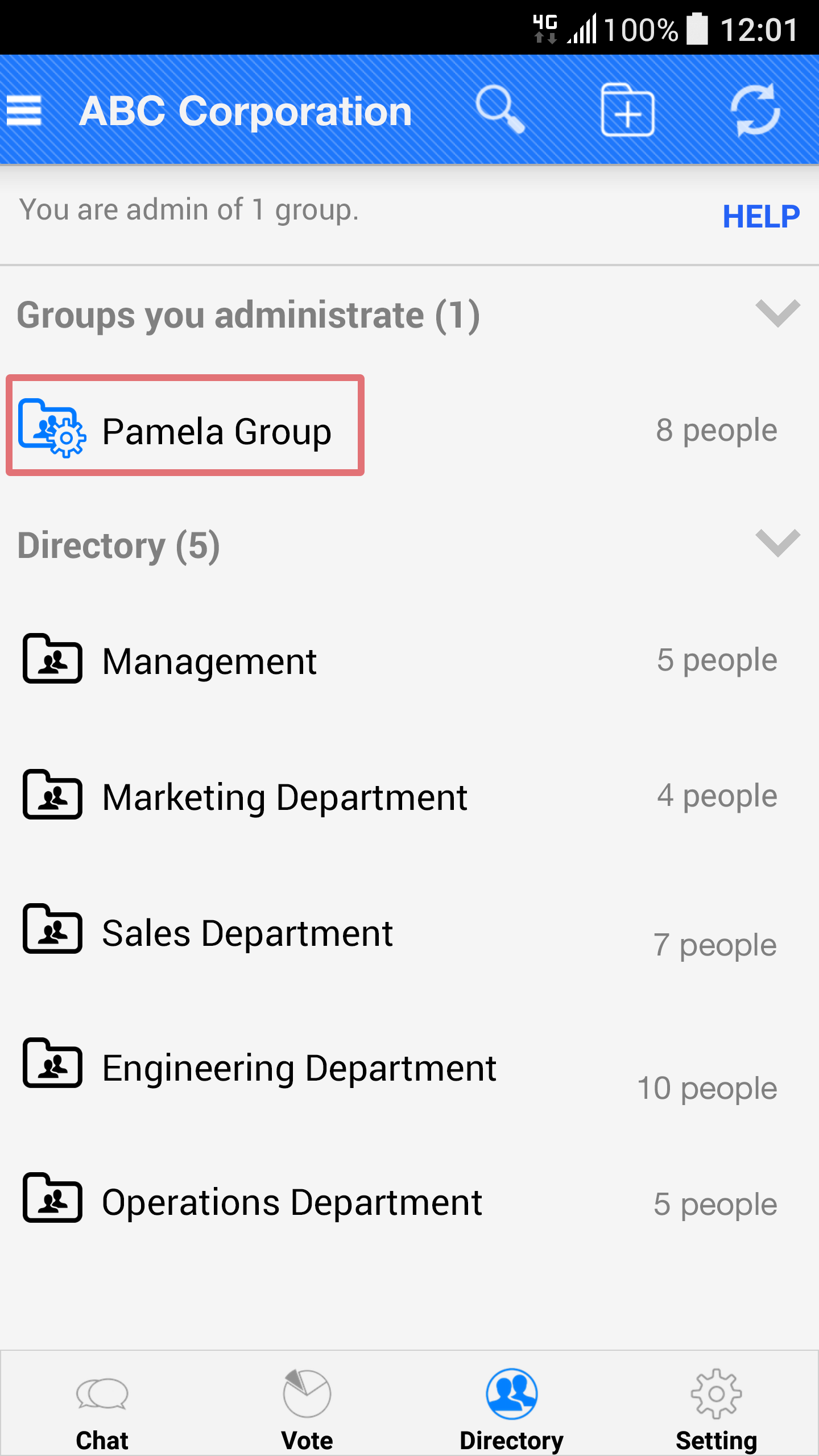
Task: Go to the Setting tab
Action: pyautogui.click(x=716, y=1408)
